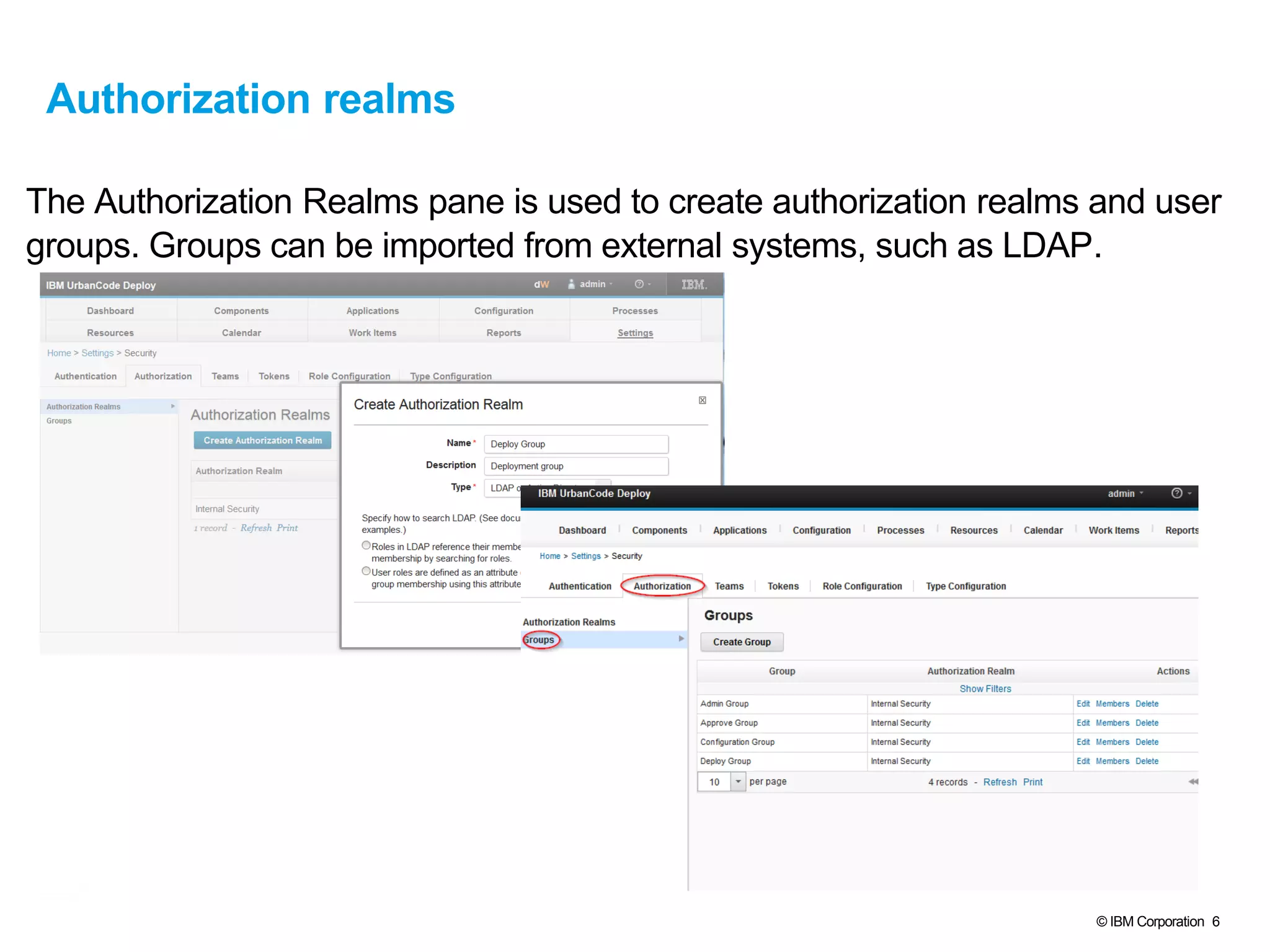
Task: Click the Name field containing Deploy Group
Action: coord(576,444)
